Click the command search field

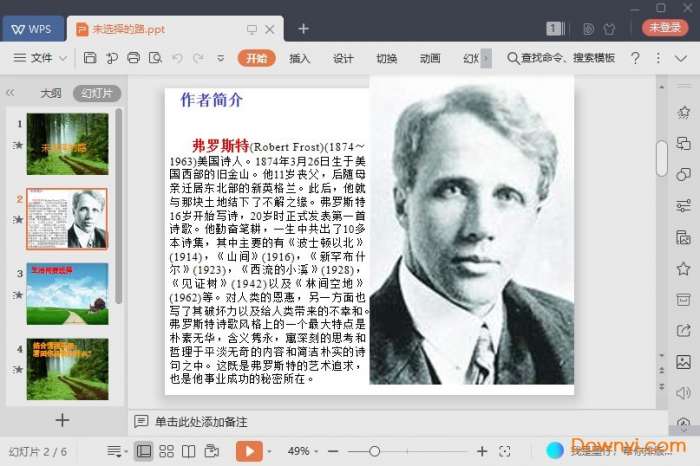(561, 58)
